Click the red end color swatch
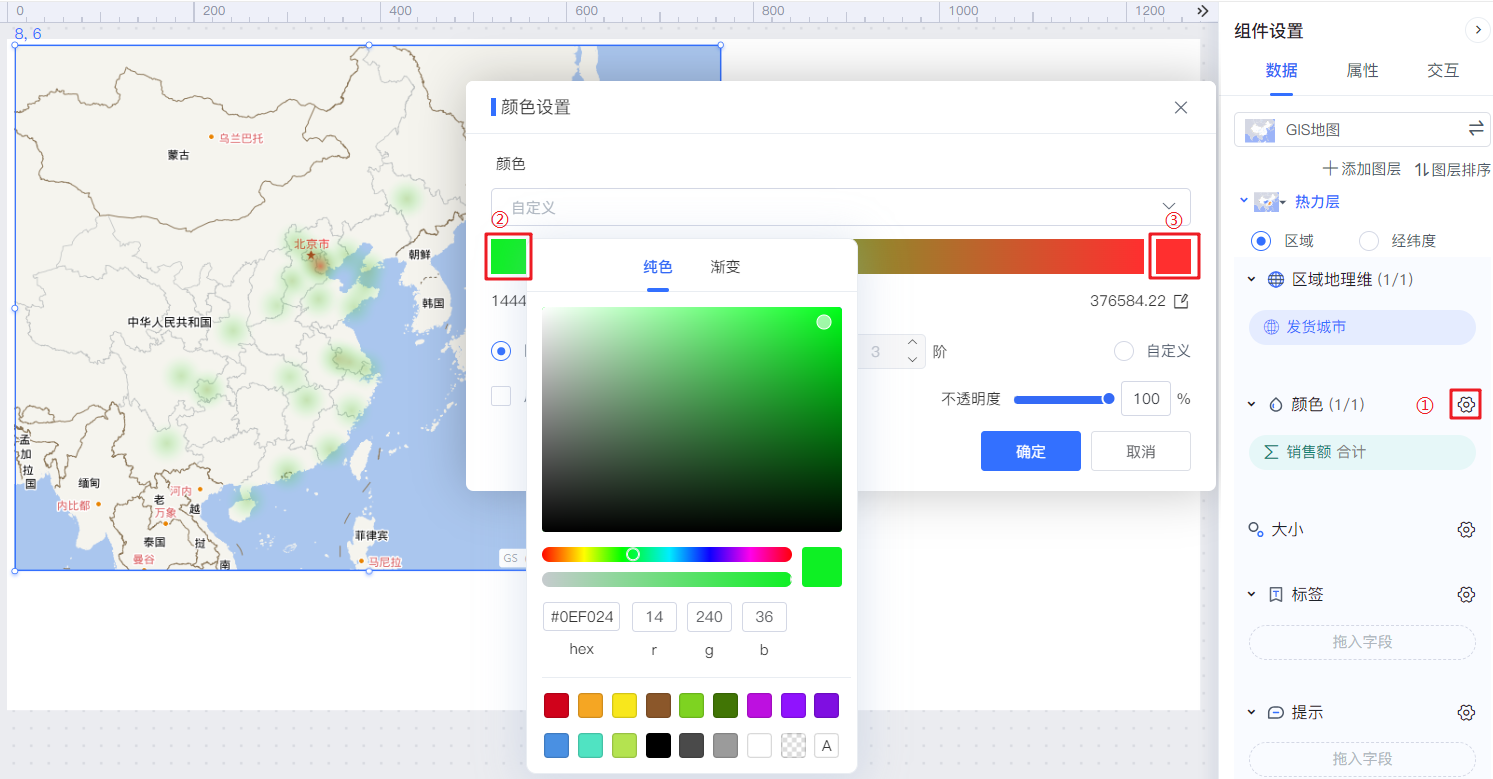Screen dimensions: 1493x779 tap(1173, 257)
